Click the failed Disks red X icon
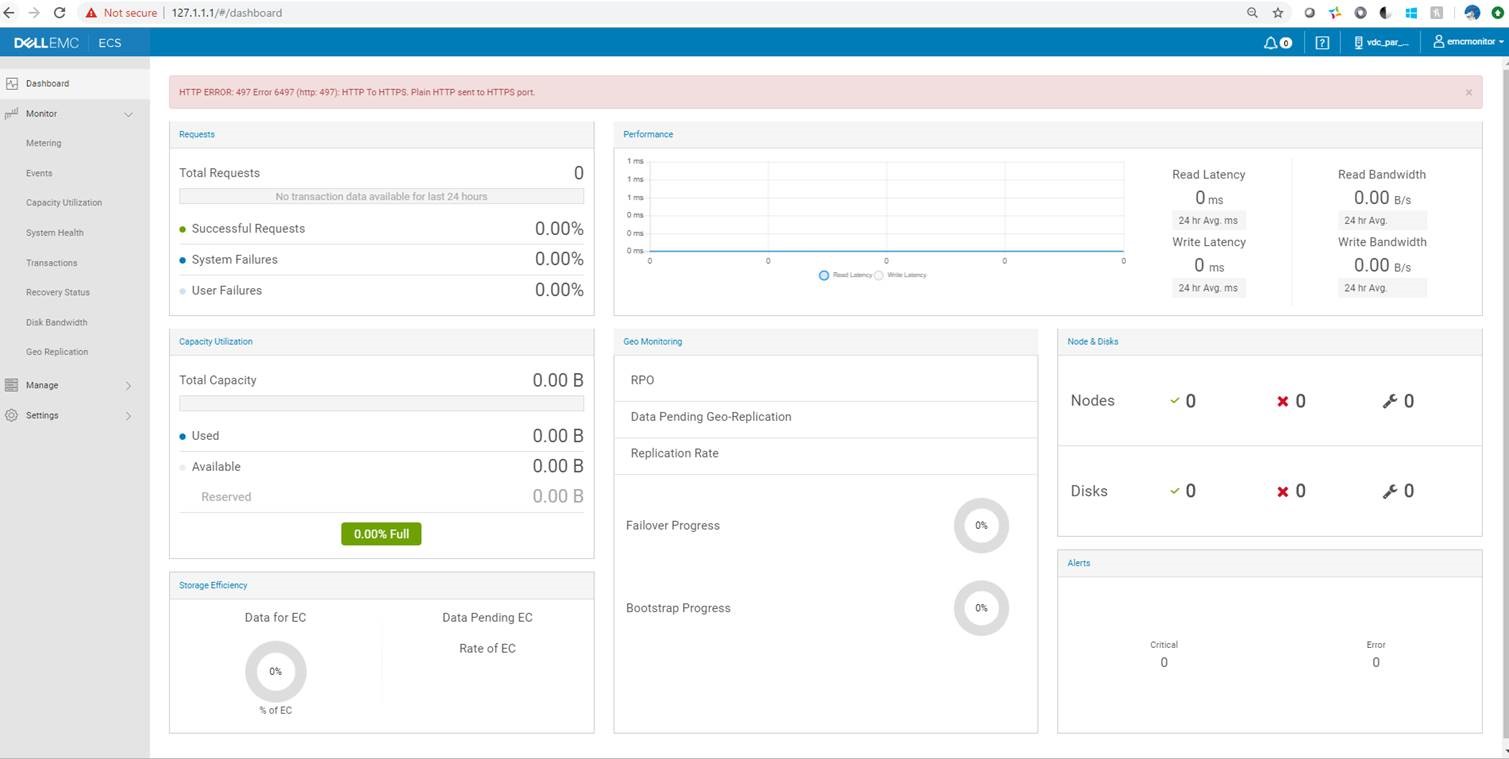Image resolution: width=1509 pixels, height=759 pixels. click(x=1283, y=491)
